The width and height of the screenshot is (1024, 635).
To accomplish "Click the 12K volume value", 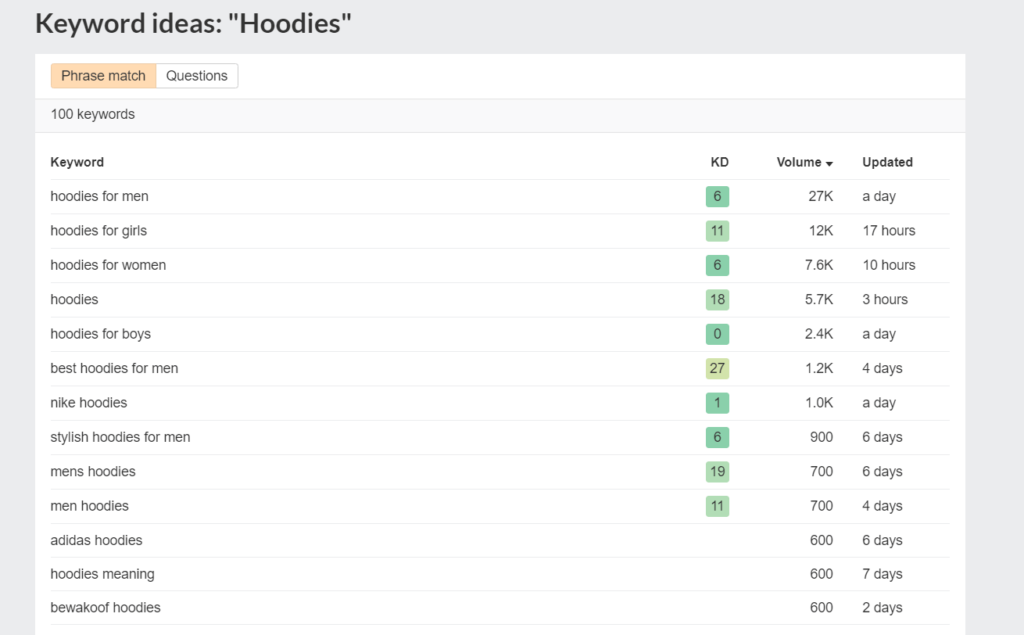I will (x=820, y=231).
